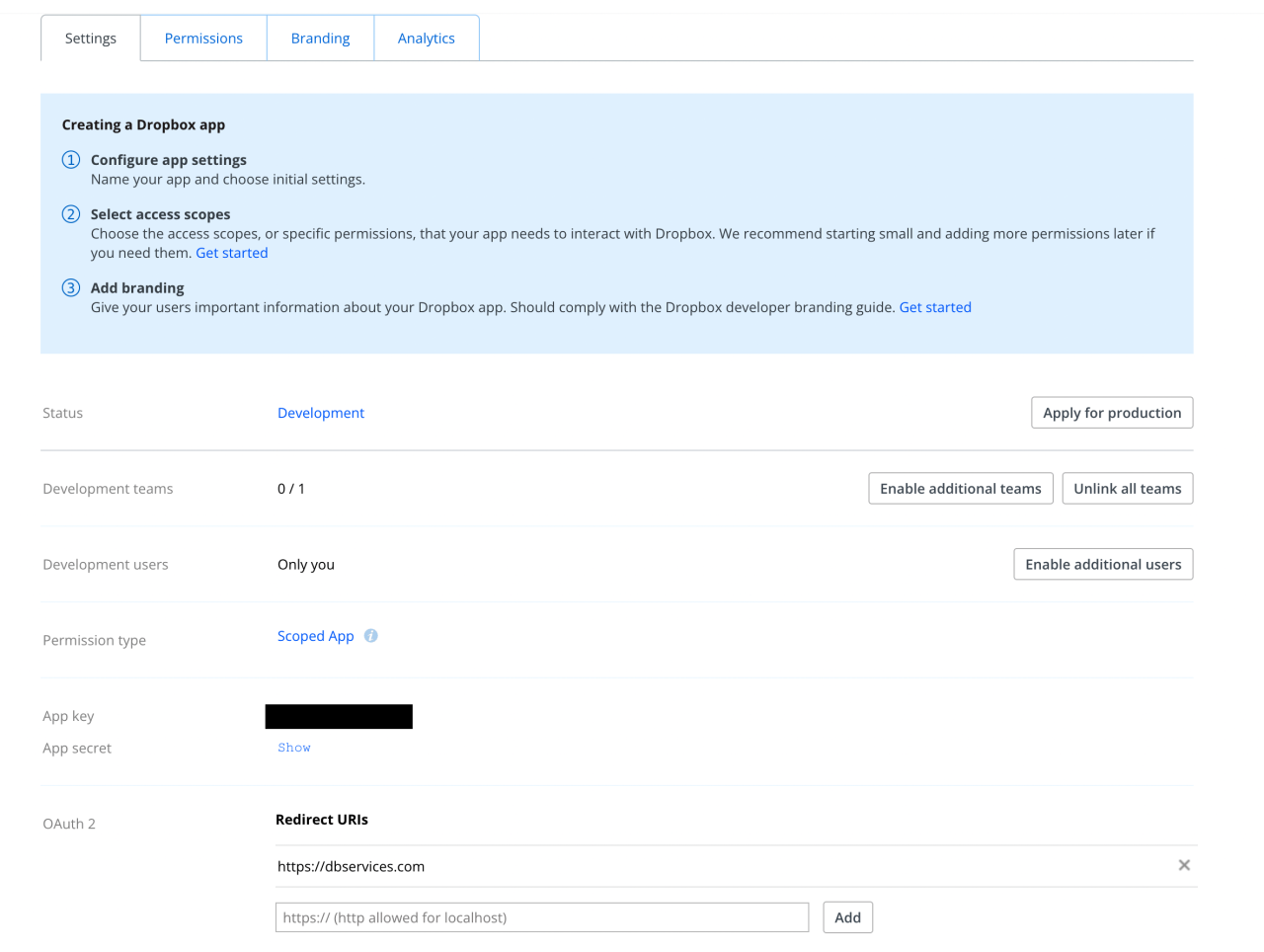Viewport: 1264px width, 952px height.
Task: Click the step 3 circled number icon
Action: (x=71, y=287)
